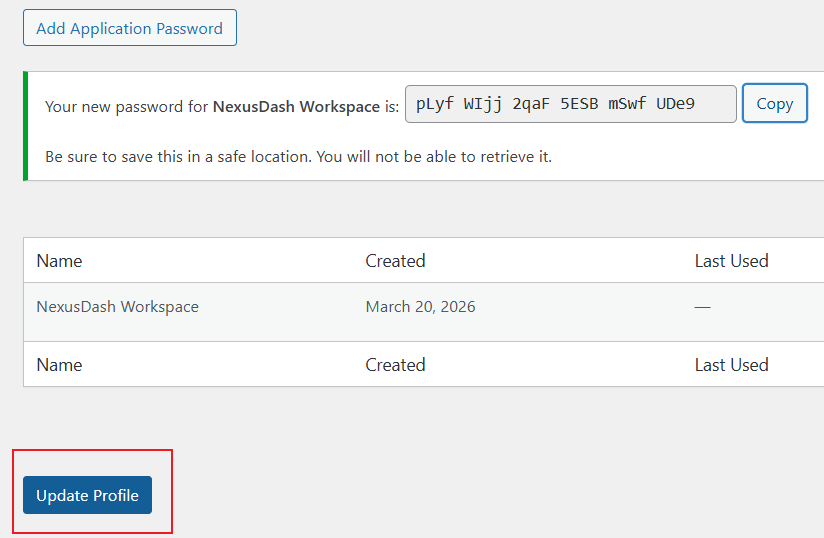Click the Last Used dash for NexusDash Workspace
Screen dimensions: 824x538
[703, 307]
